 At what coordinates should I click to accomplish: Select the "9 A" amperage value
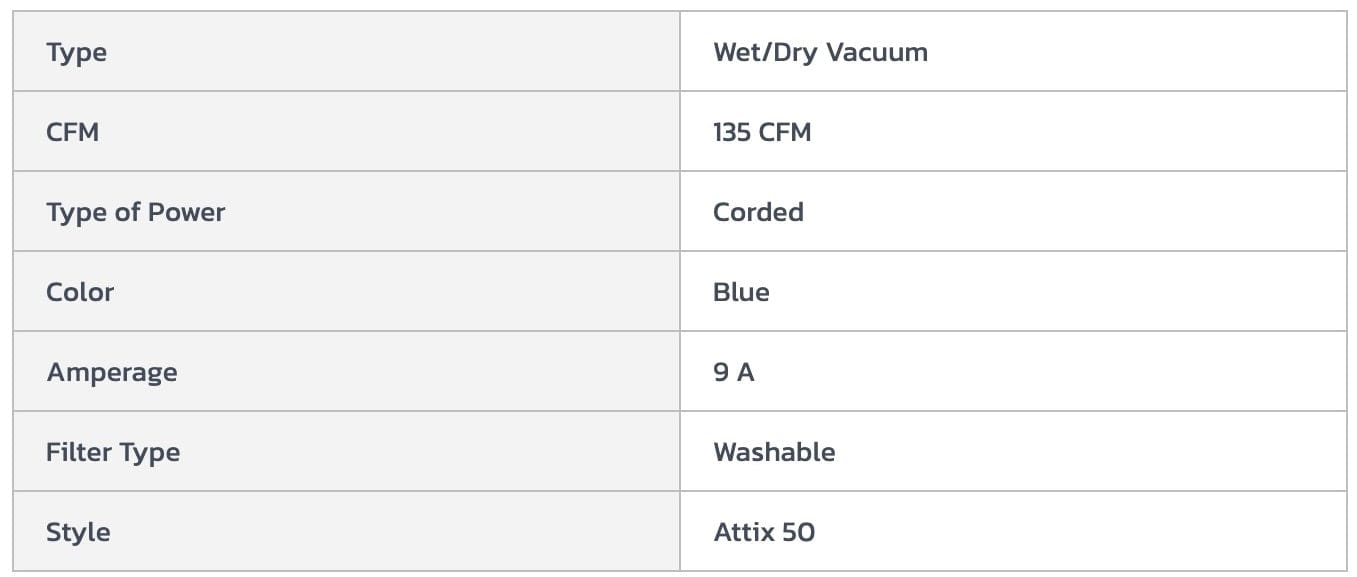(733, 372)
